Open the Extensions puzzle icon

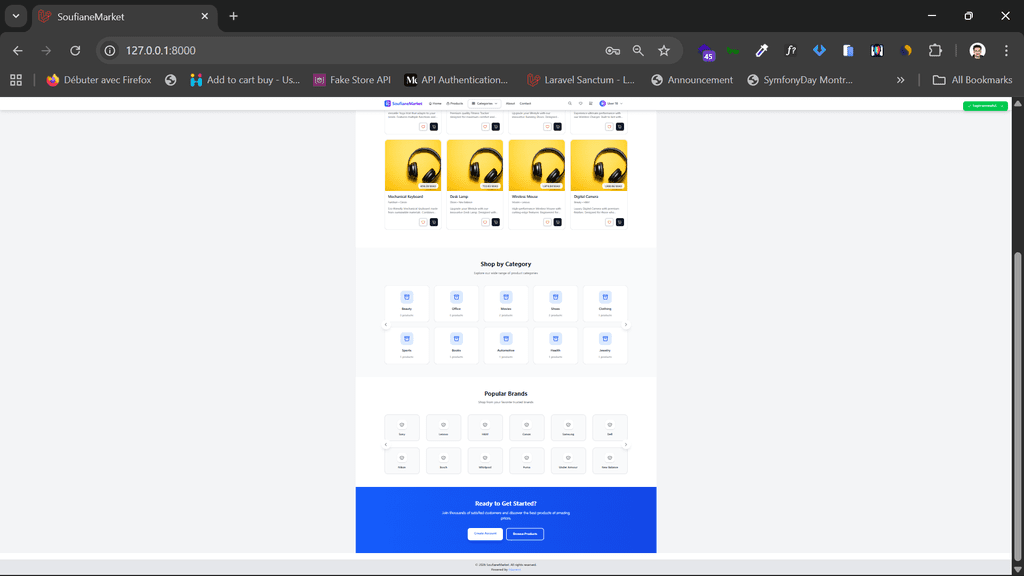tap(935, 50)
